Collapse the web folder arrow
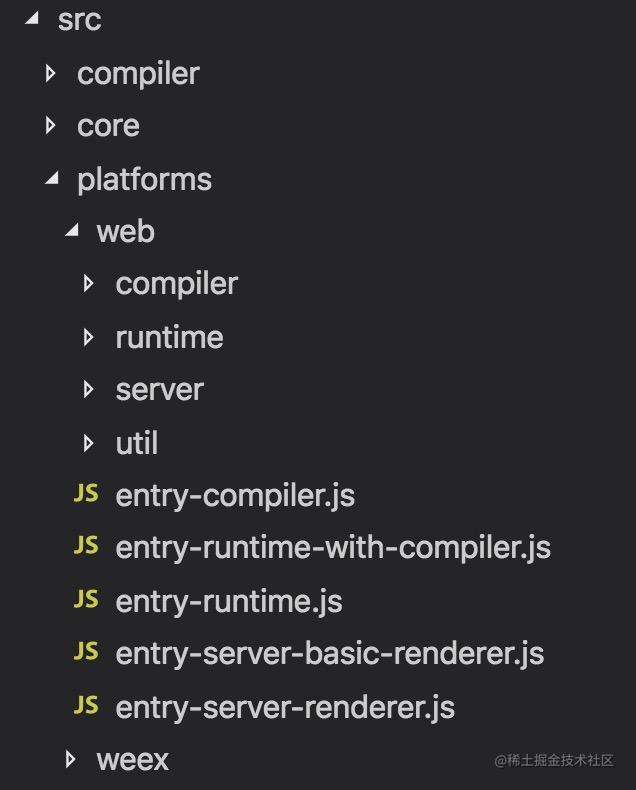The width and height of the screenshot is (636, 790). (72, 230)
